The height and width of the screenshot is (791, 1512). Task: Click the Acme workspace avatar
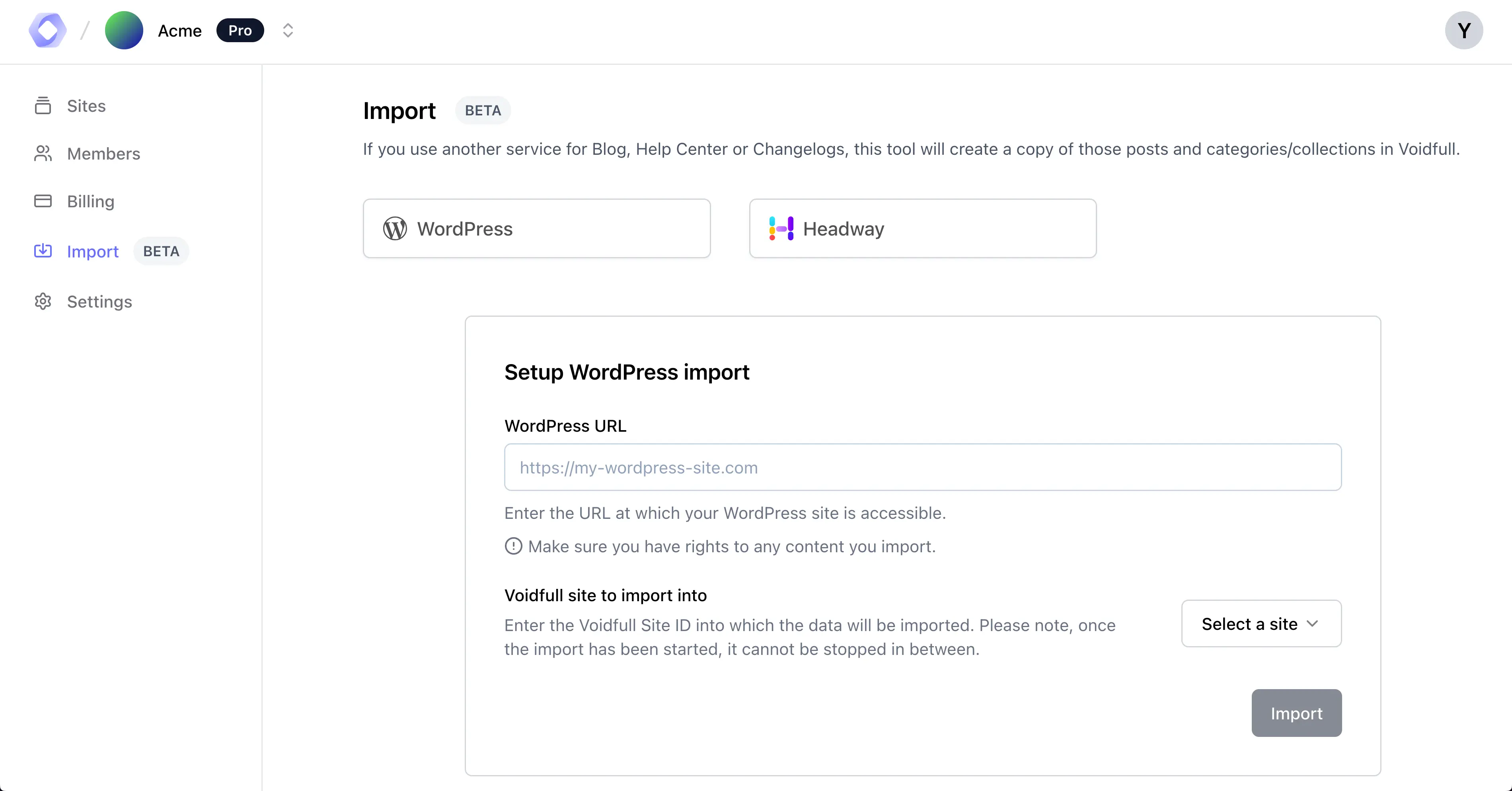123,30
